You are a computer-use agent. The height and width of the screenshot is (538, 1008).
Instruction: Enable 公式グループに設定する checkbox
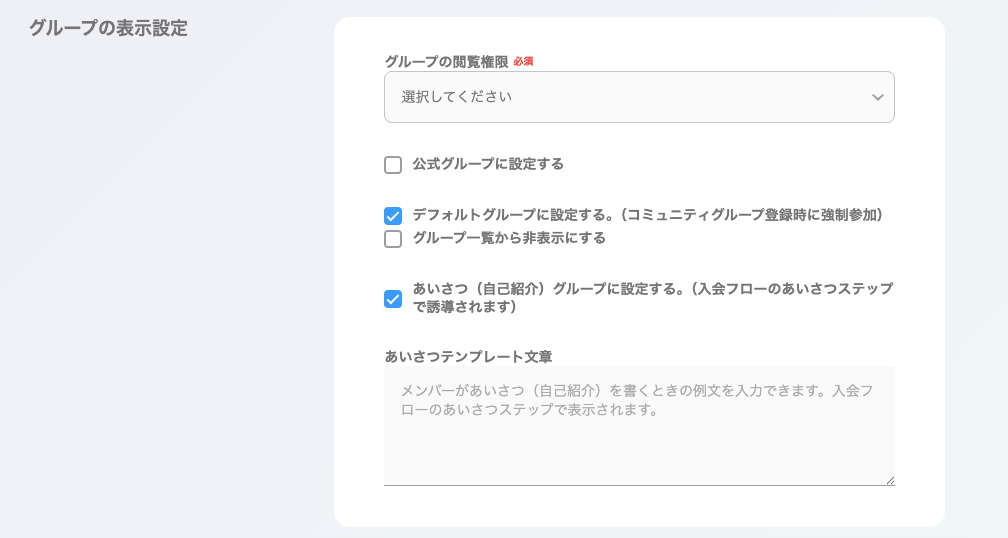(x=393, y=165)
